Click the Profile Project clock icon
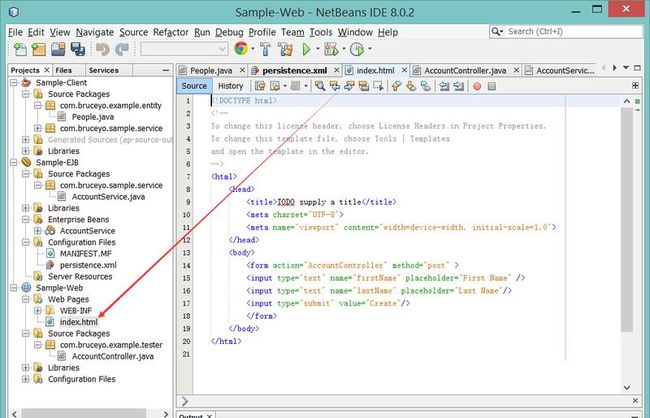Viewport: 650px width, 418px height. [x=357, y=49]
